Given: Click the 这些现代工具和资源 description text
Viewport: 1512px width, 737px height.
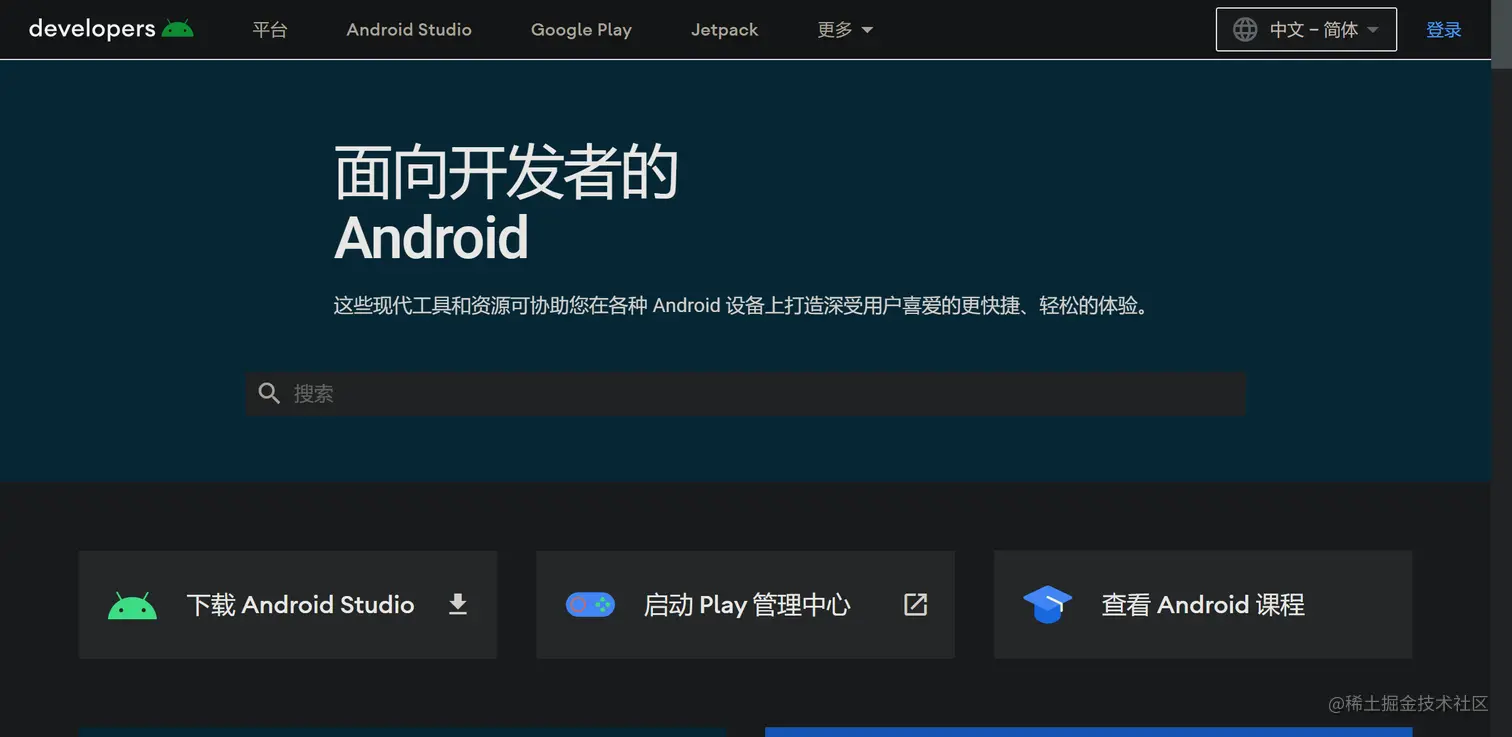Looking at the screenshot, I should point(743,306).
